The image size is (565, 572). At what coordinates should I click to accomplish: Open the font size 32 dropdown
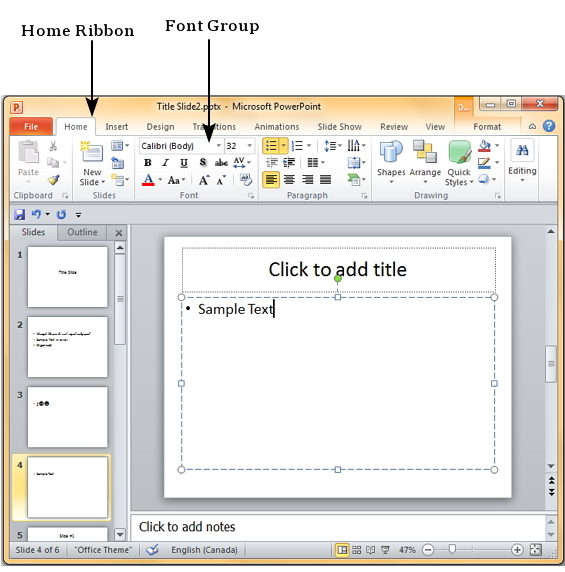point(249,146)
